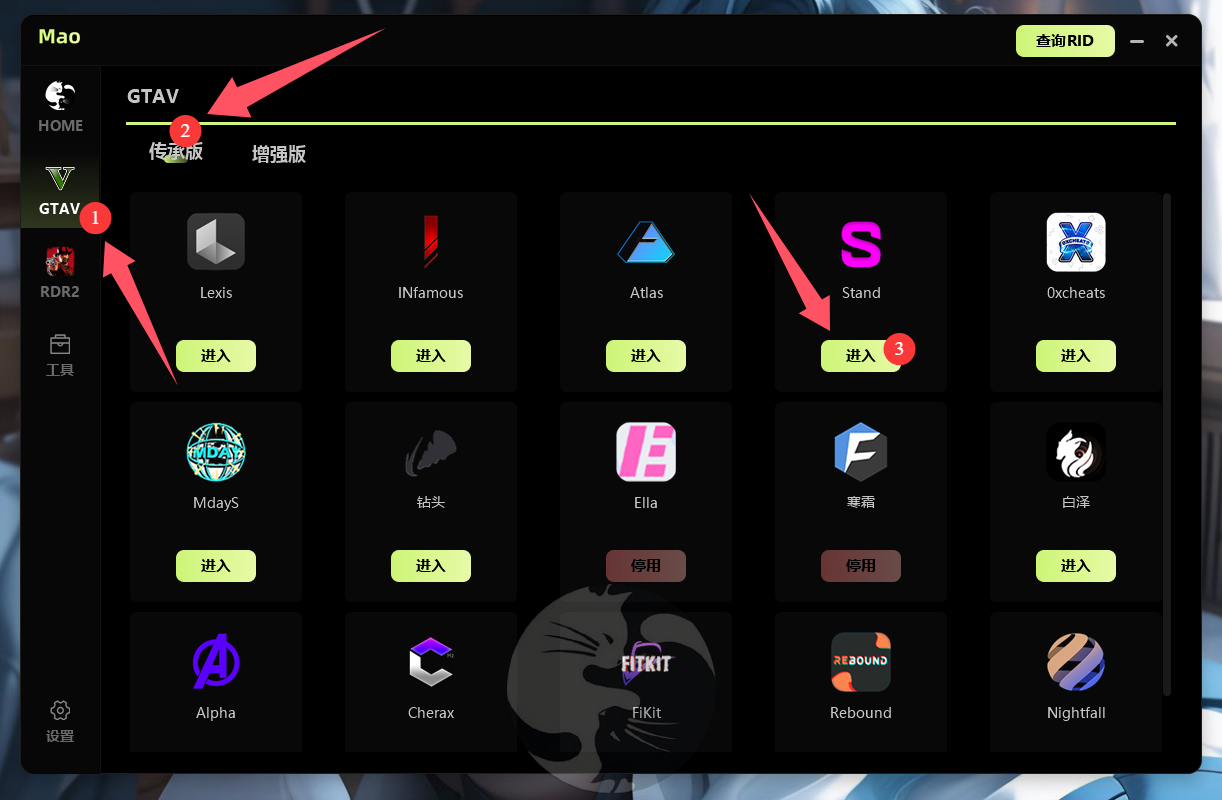Viewport: 1222px width, 800px height.
Task: Click the Lexis name label
Action: click(216, 293)
